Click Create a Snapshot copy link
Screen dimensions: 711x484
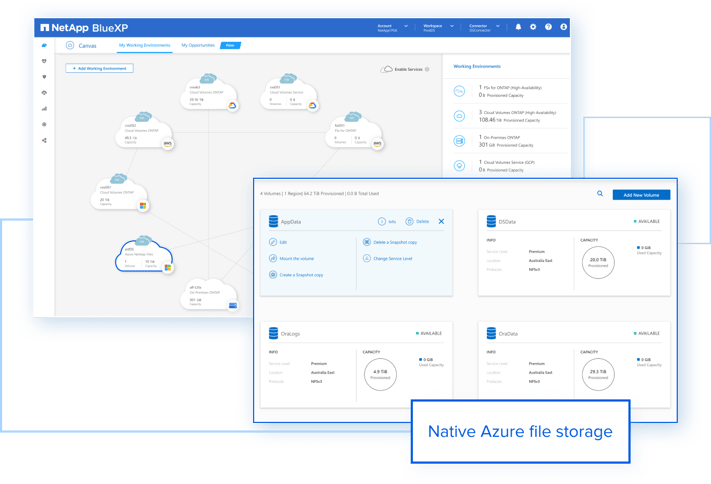click(299, 274)
